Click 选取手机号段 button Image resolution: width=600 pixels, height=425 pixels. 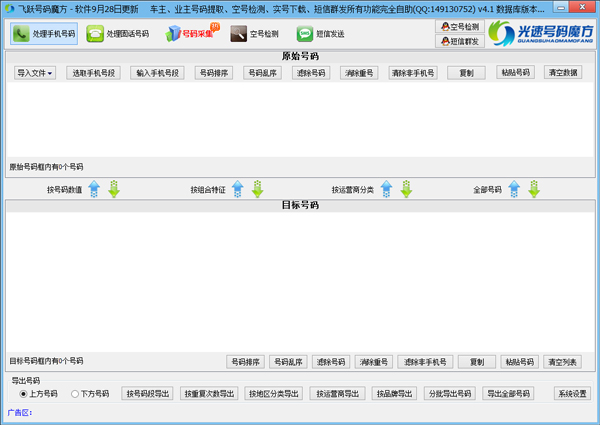point(93,73)
